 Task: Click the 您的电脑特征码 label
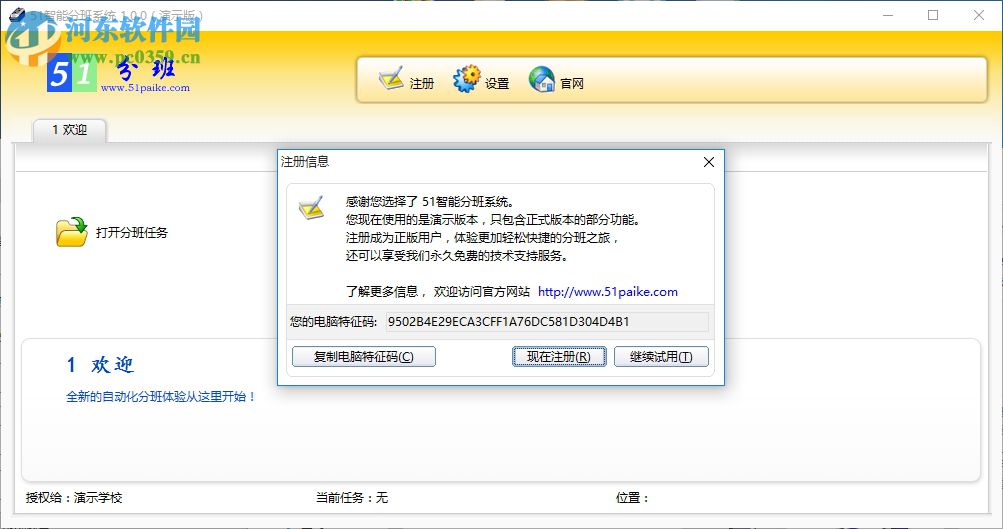(x=333, y=322)
